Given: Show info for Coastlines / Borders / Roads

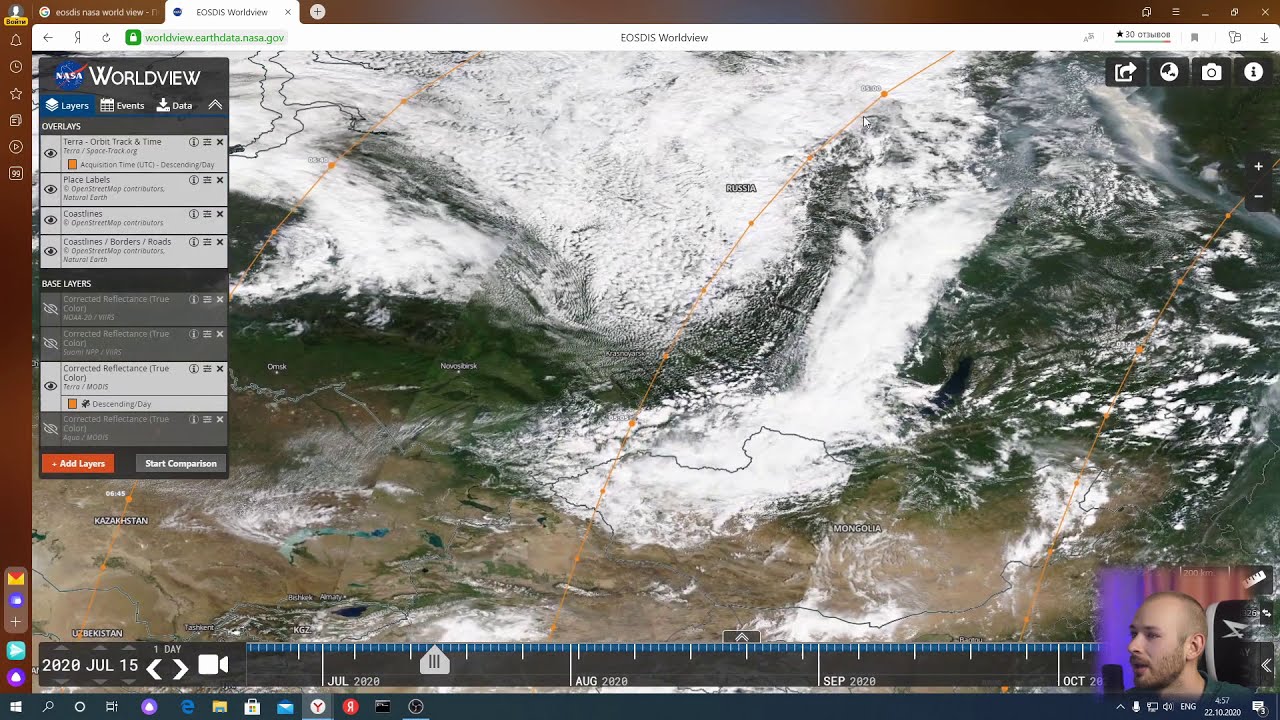Looking at the screenshot, I should 194,242.
